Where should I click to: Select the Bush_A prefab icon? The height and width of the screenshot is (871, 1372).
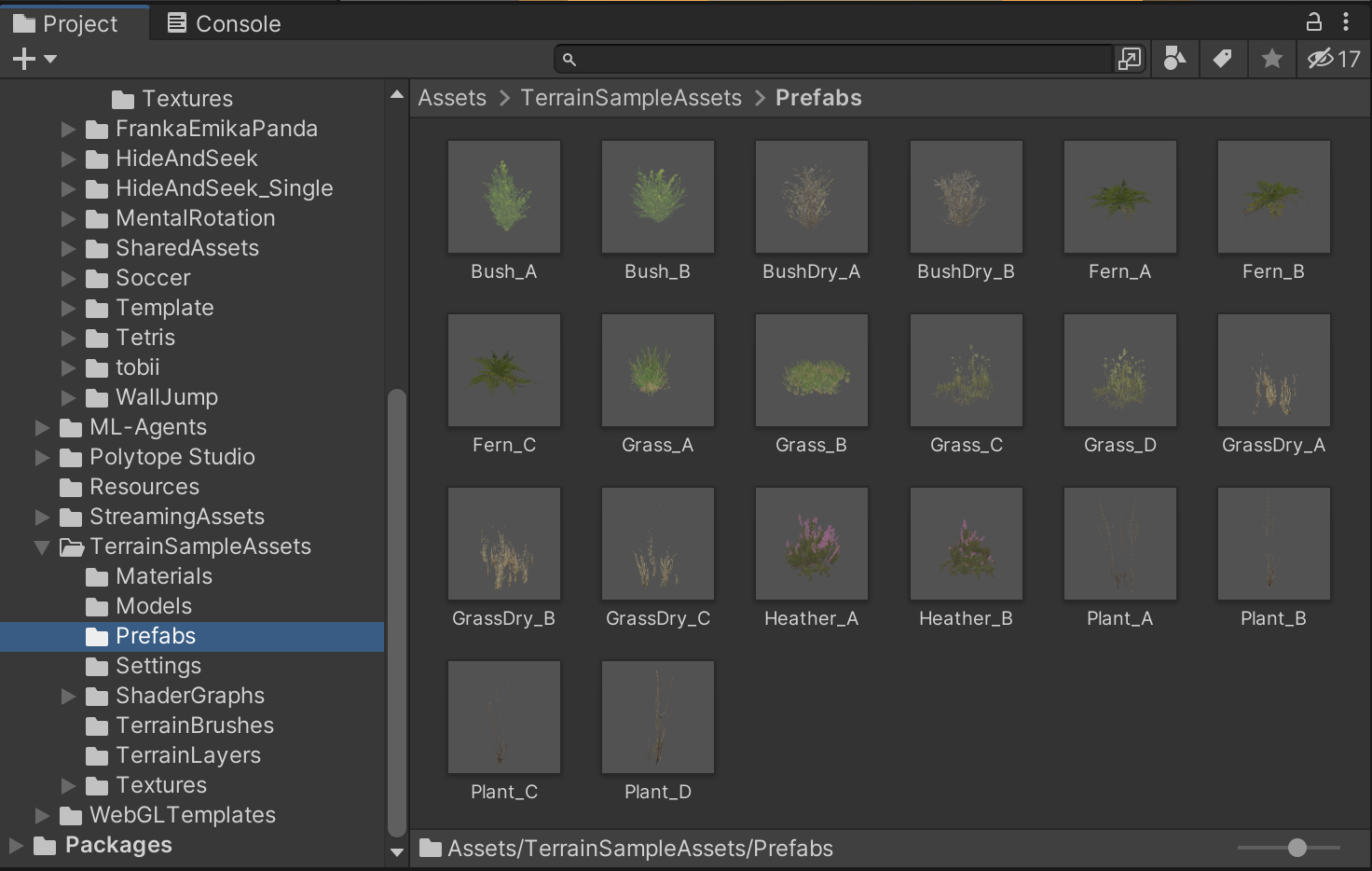coord(504,197)
